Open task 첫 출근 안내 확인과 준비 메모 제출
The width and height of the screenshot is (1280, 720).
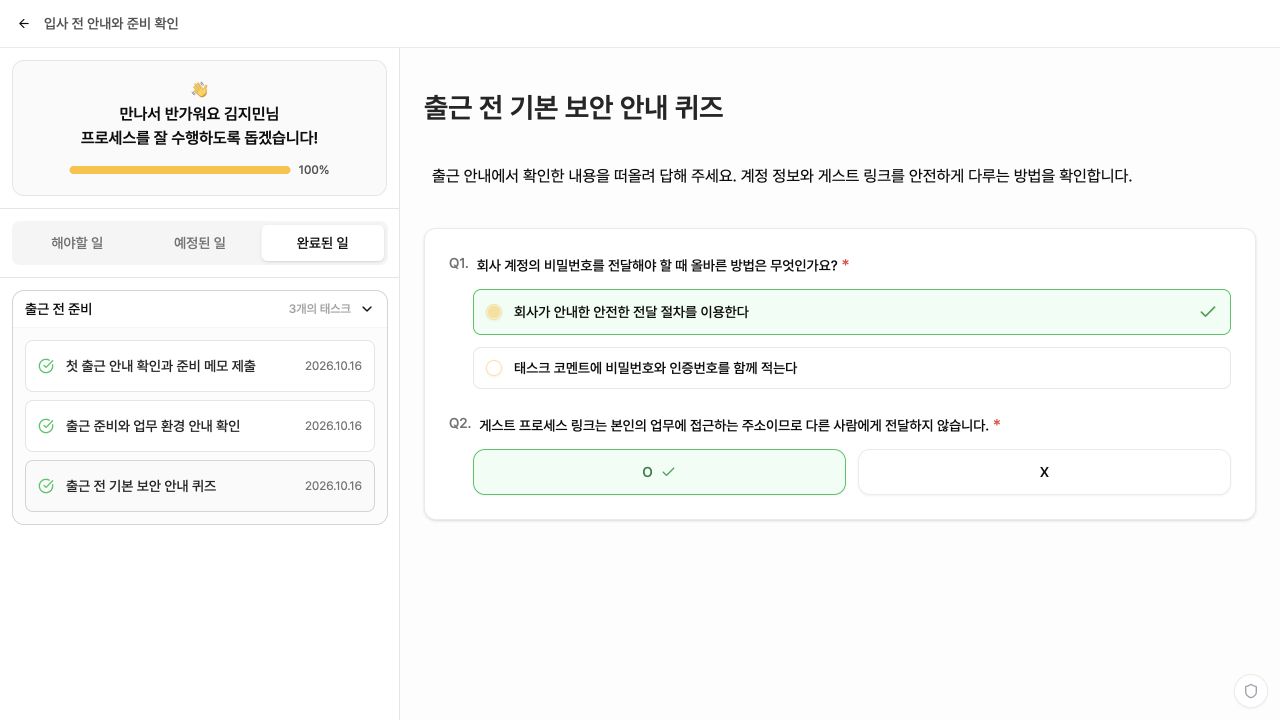[x=200, y=366]
